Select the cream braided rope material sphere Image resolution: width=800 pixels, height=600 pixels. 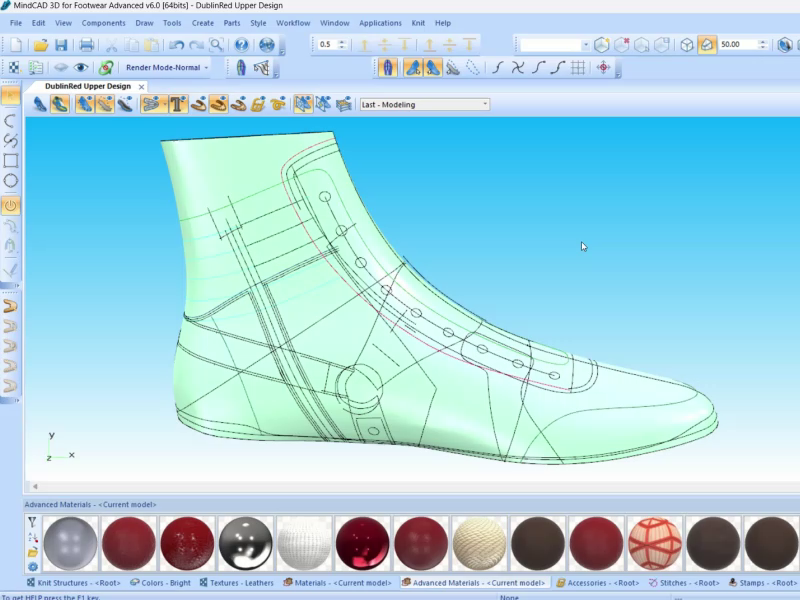coord(479,543)
